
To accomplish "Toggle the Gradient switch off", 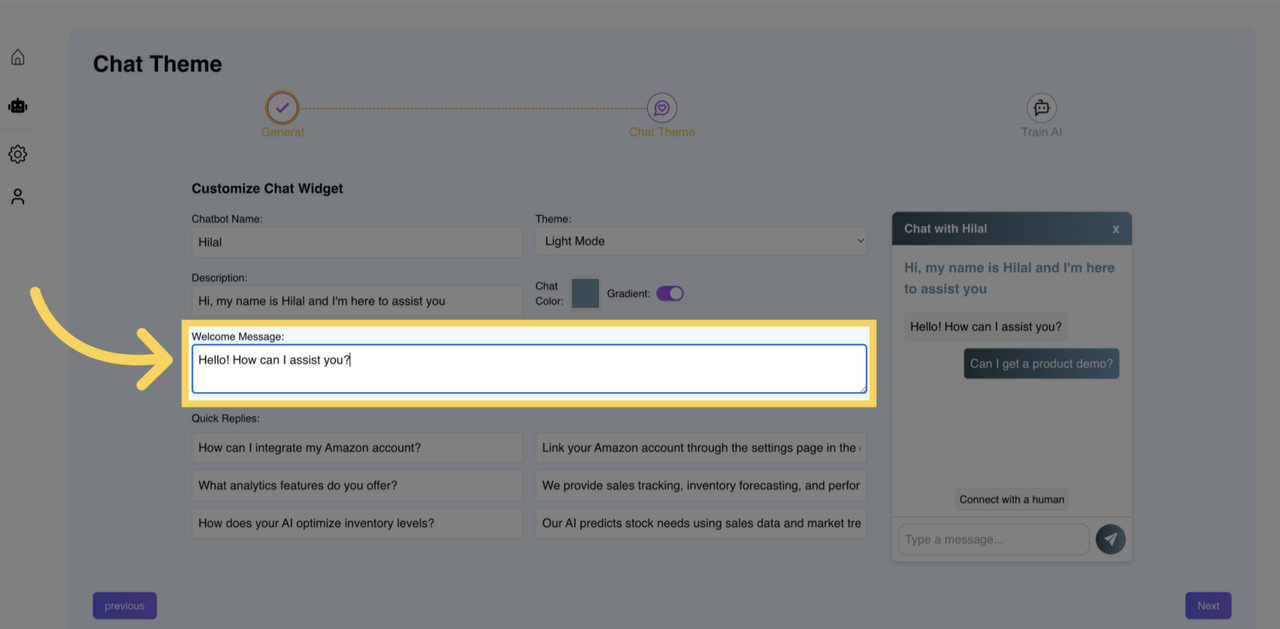I will (670, 294).
